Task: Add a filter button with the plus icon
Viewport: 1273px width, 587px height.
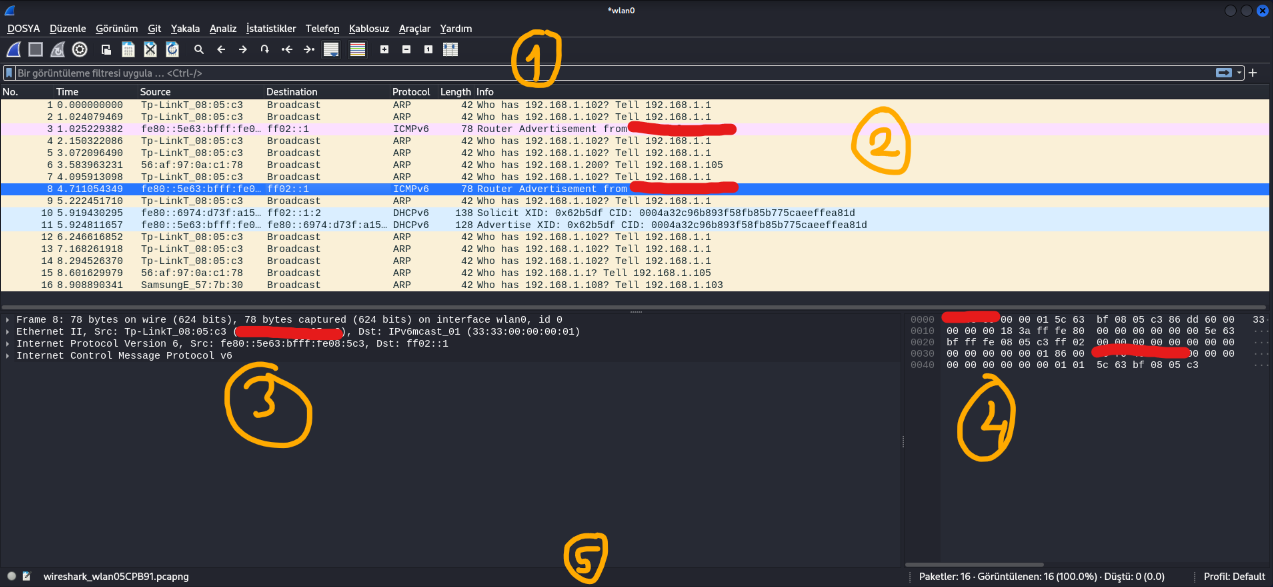Action: [1253, 73]
